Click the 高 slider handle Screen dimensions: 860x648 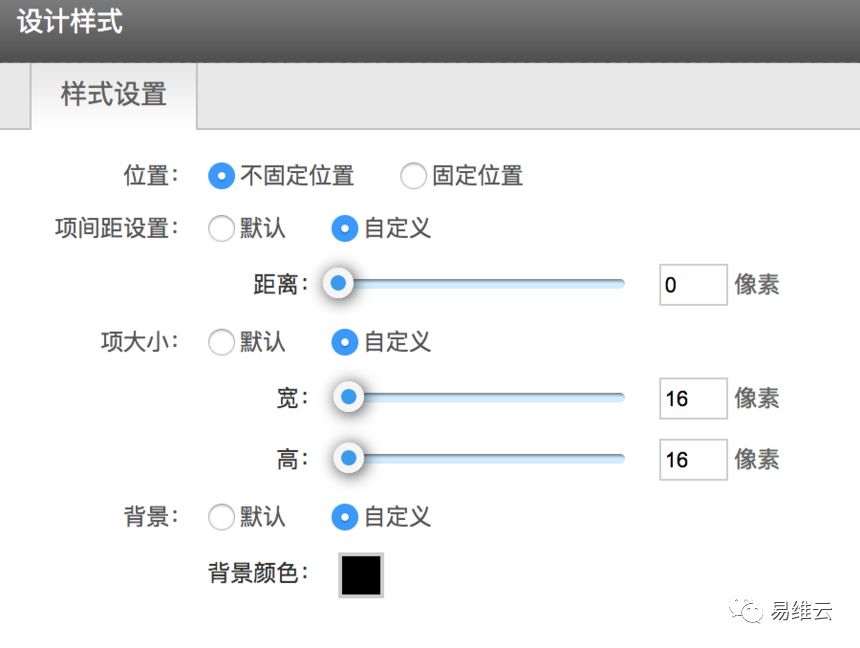348,458
